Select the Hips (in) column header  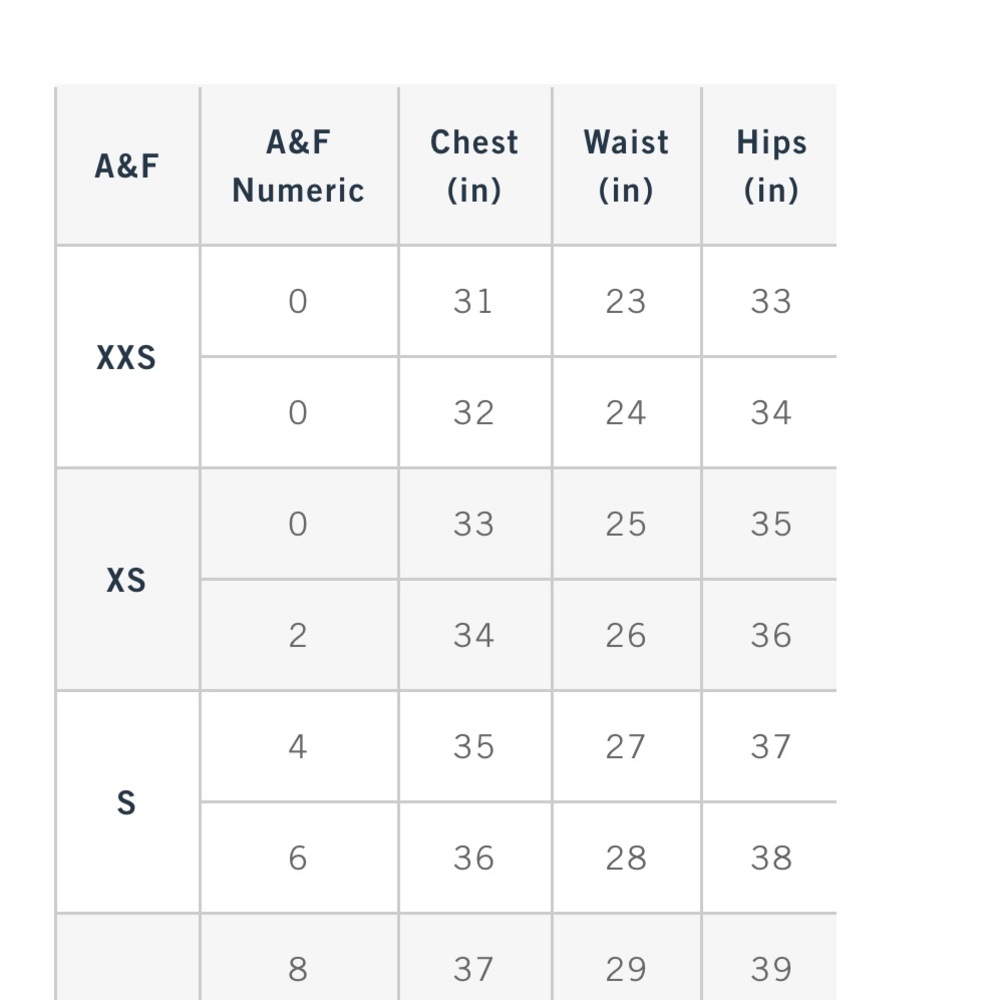click(770, 166)
